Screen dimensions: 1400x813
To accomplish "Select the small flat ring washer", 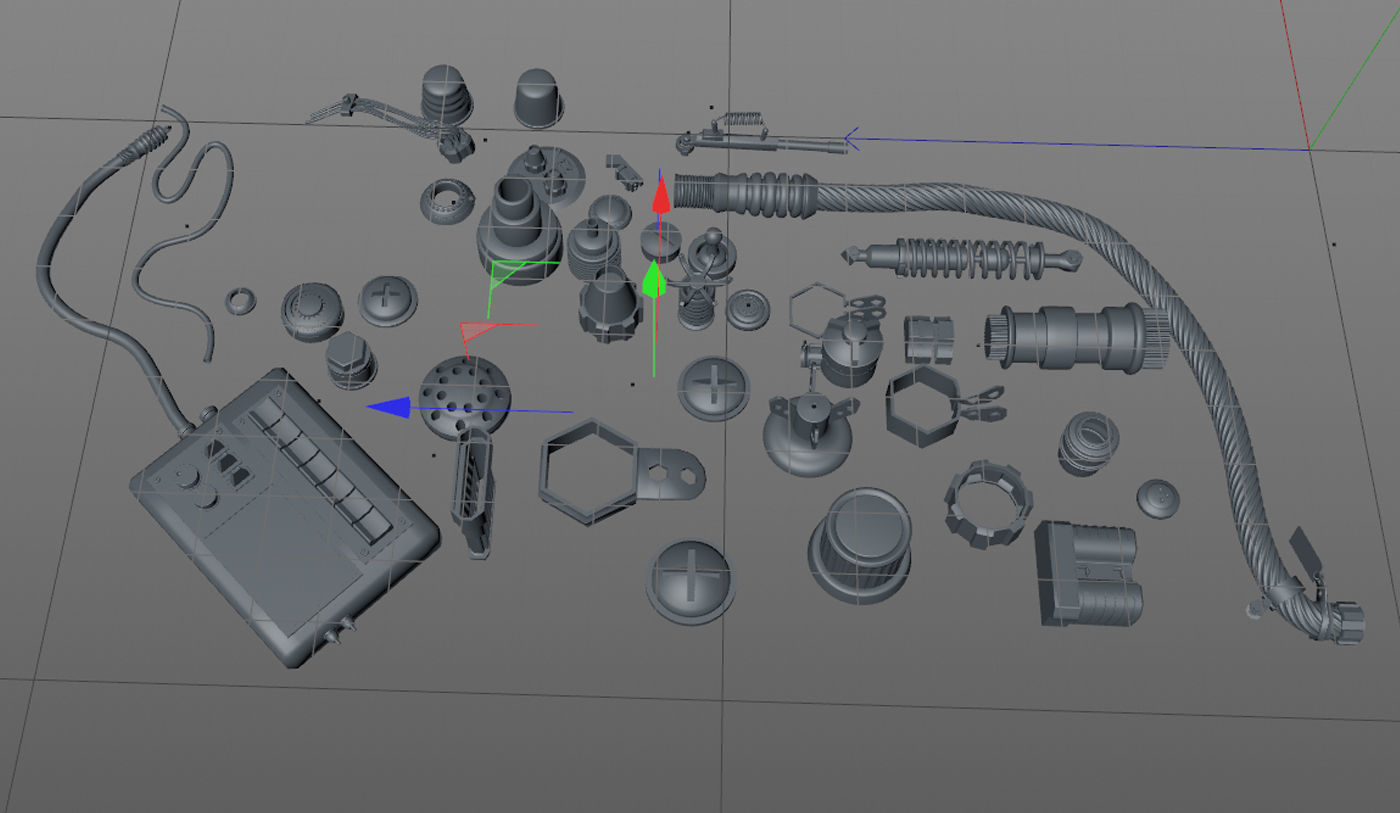I will click(240, 300).
